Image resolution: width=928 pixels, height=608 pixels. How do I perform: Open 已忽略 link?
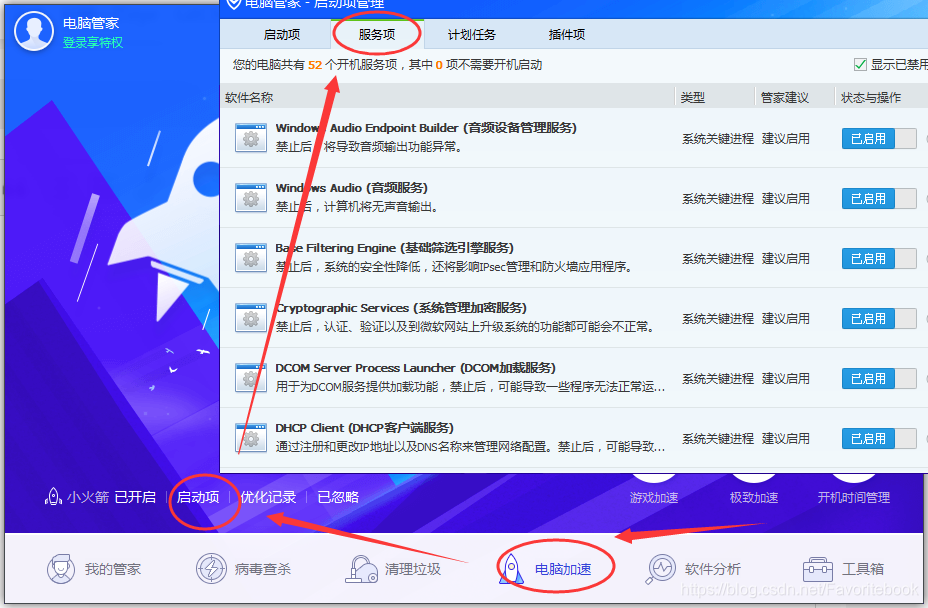click(x=338, y=497)
